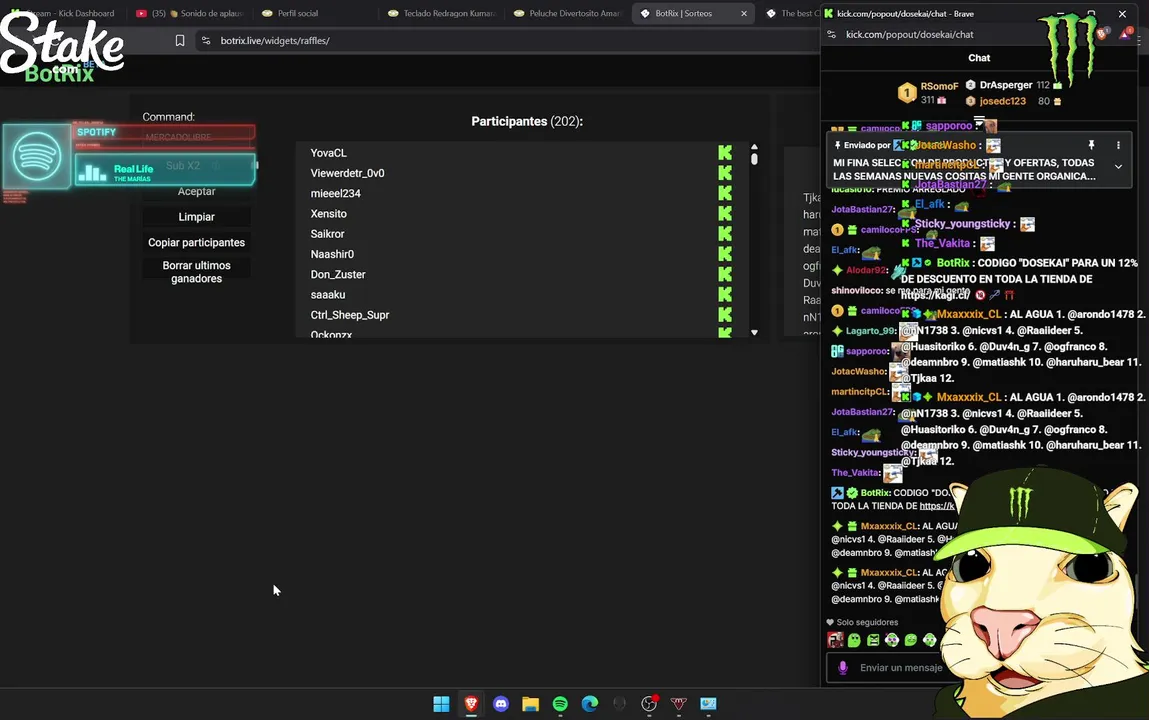Open the Windows Start menu
The height and width of the screenshot is (720, 1149).
click(441, 704)
